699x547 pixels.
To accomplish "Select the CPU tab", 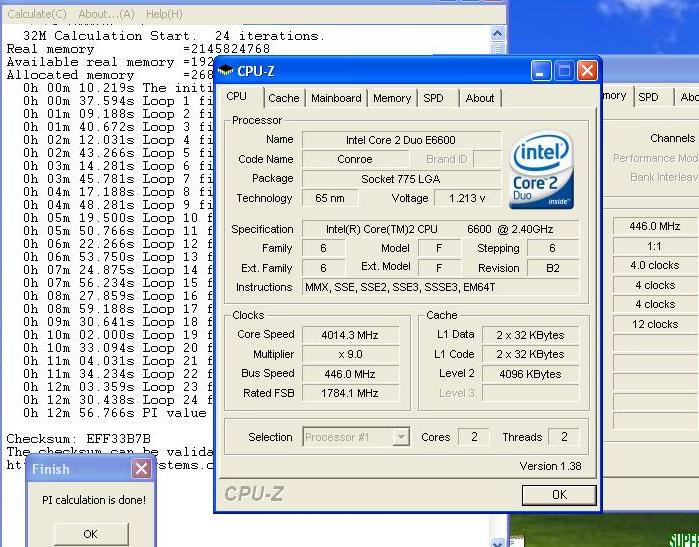I will coord(236,96).
